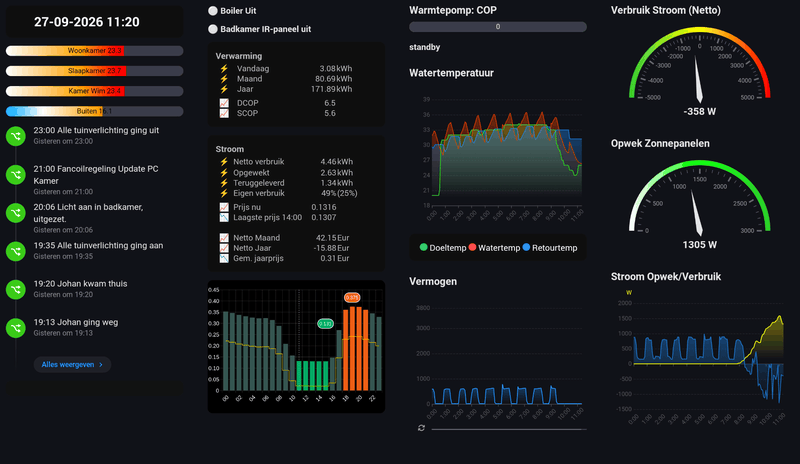
Task: Click the lightning icon beside Opgewekt
Action: pos(224,173)
